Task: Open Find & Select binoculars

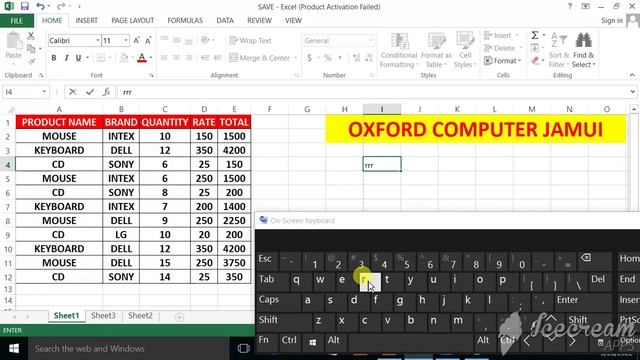Action: point(584,50)
